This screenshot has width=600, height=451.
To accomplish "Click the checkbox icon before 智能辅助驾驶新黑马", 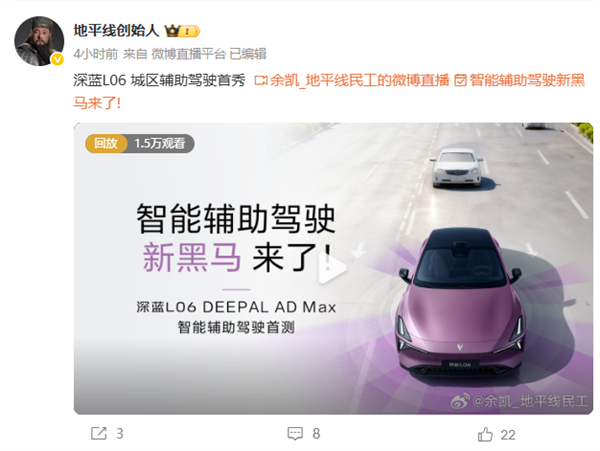I will 460,81.
